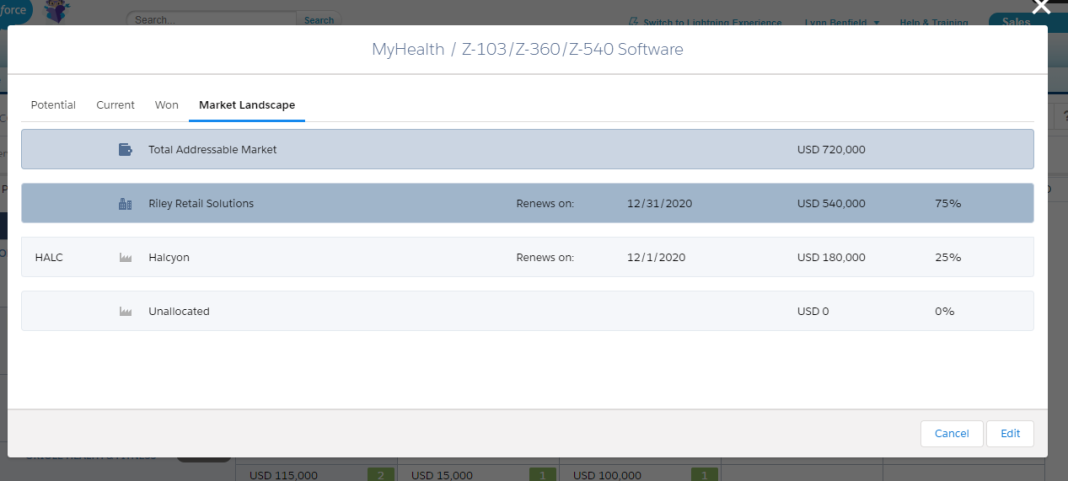This screenshot has width=1068, height=481.
Task: Click the background USD 15,000 cell
Action: 442,476
